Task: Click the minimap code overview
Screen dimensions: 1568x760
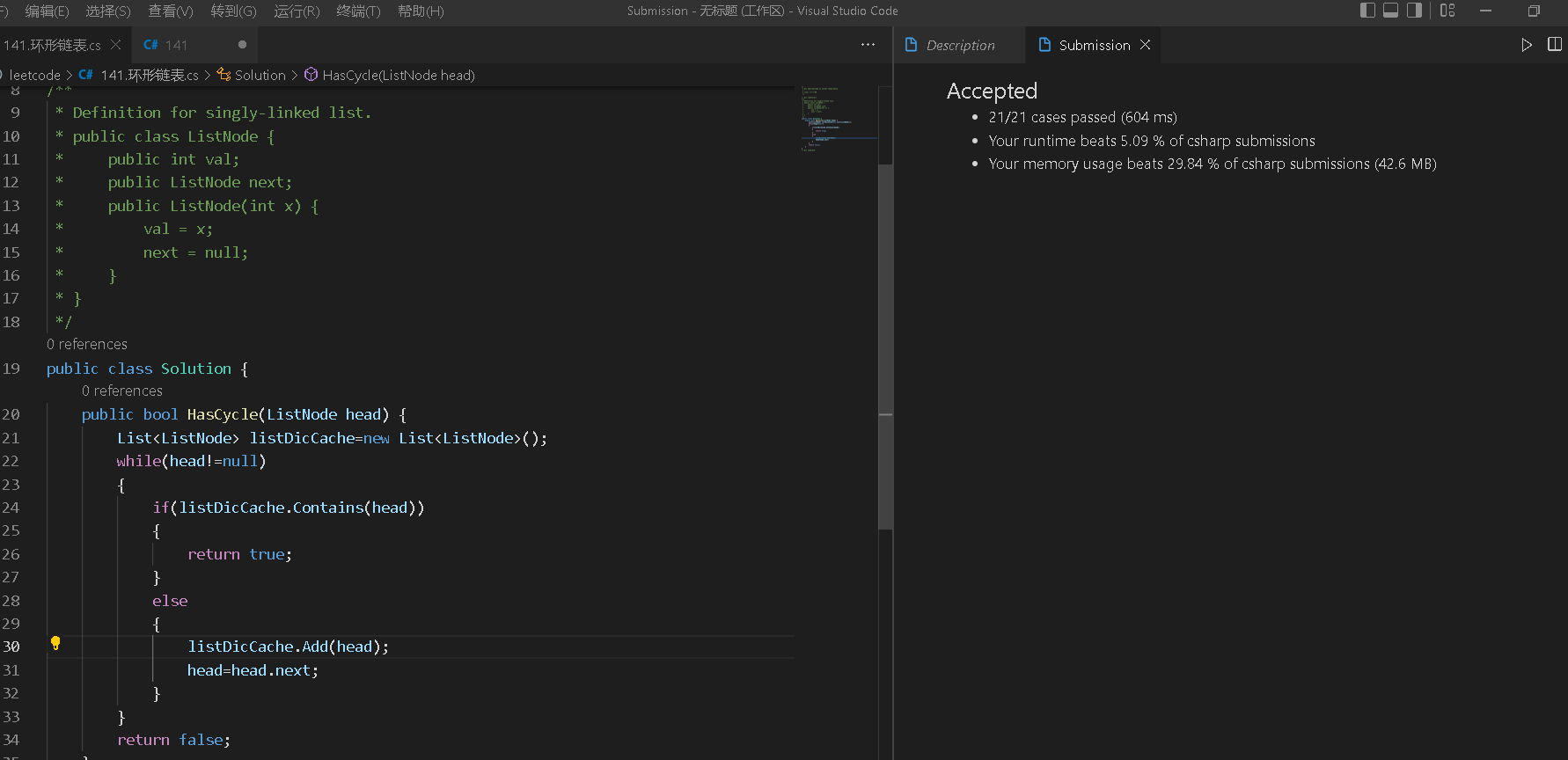Action: (x=839, y=119)
